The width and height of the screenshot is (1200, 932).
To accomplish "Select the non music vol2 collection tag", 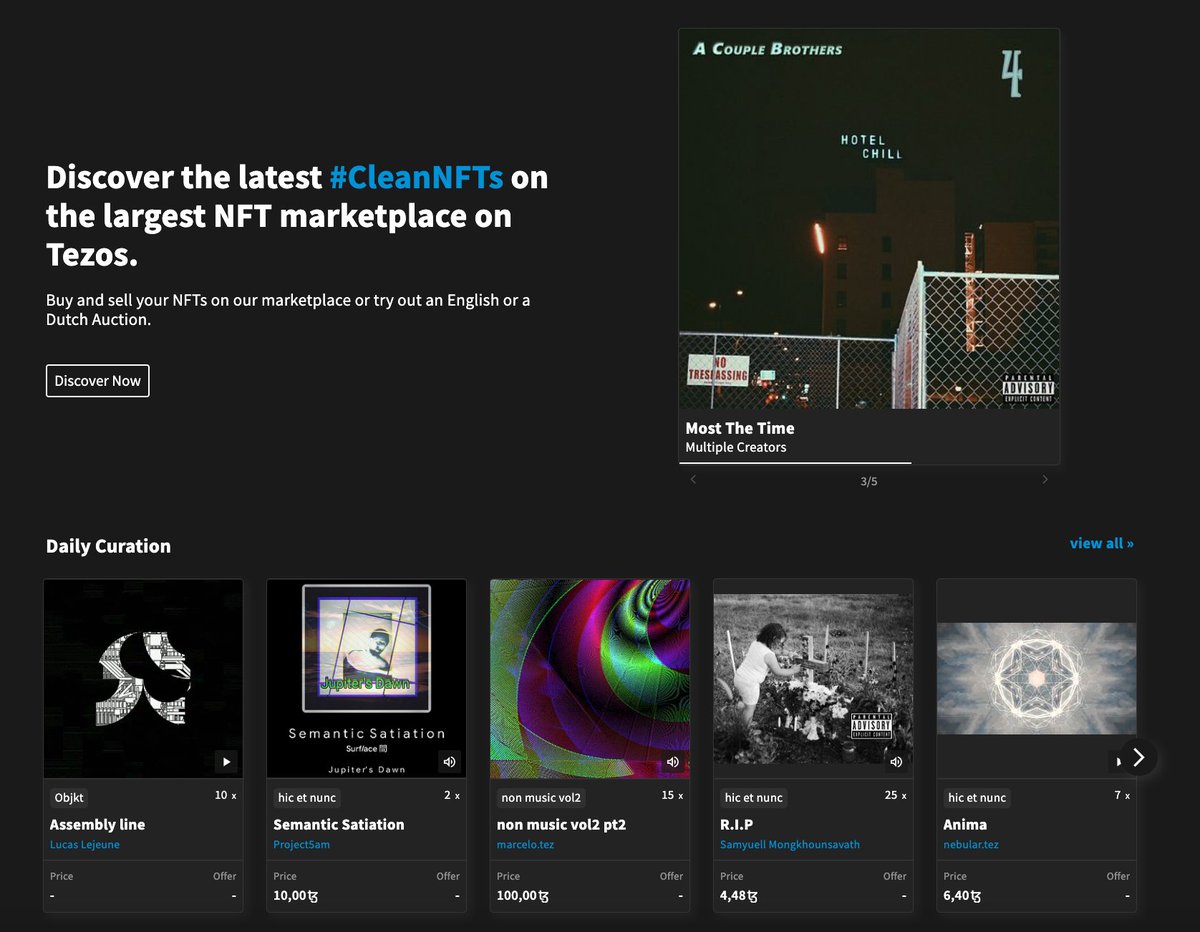I will 541,798.
